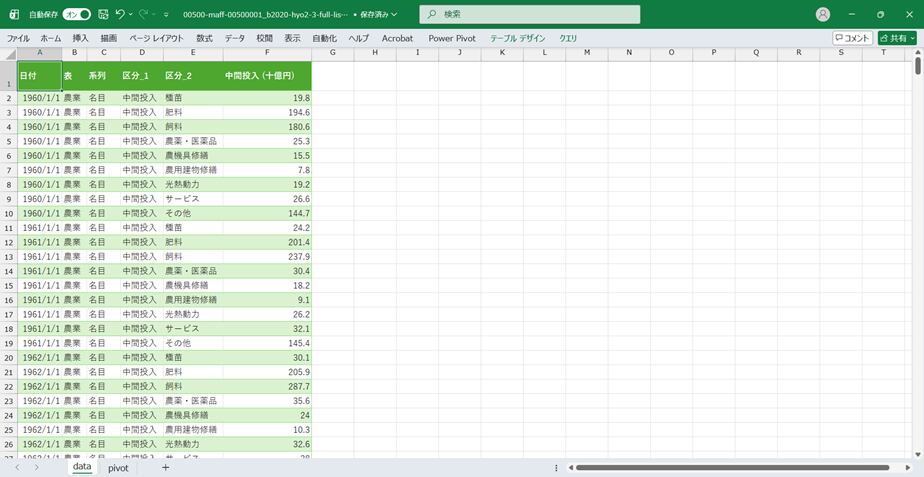Click the コメント comments button
The image size is (924, 477).
852,38
